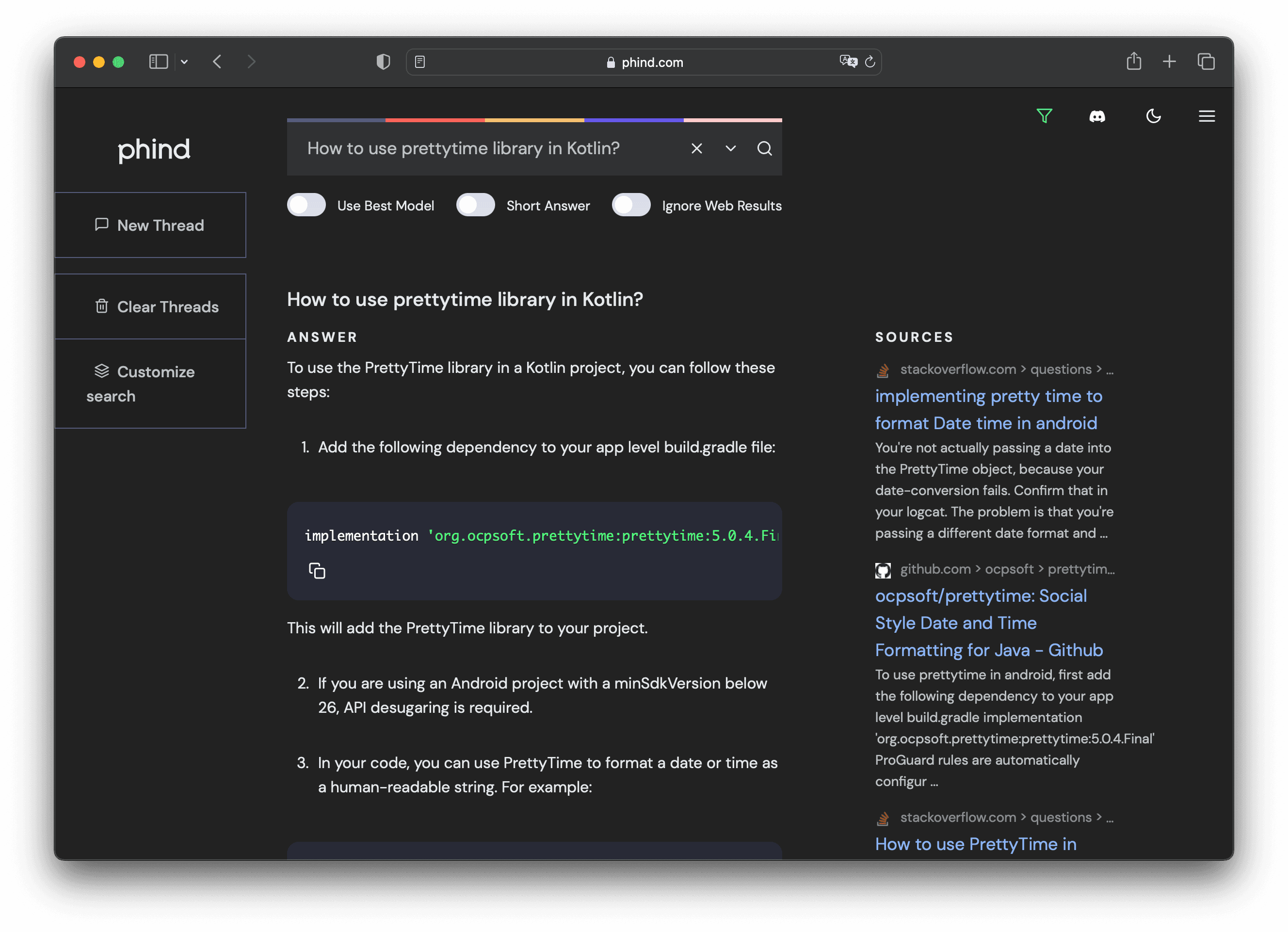Enable Use Best Model toggle

tap(306, 205)
